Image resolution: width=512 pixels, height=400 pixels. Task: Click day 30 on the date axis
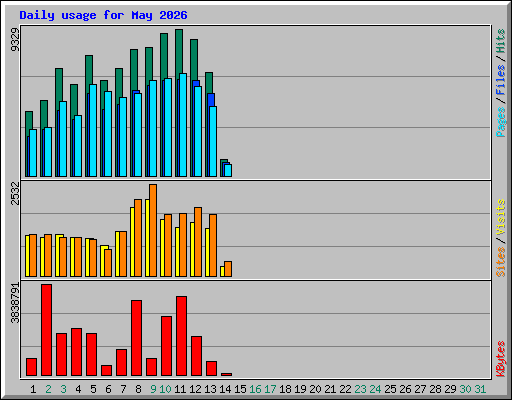(465, 389)
